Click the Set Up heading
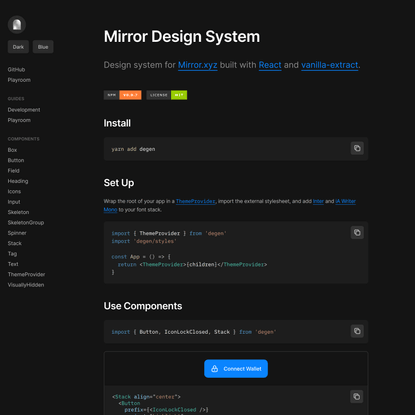 click(x=119, y=183)
